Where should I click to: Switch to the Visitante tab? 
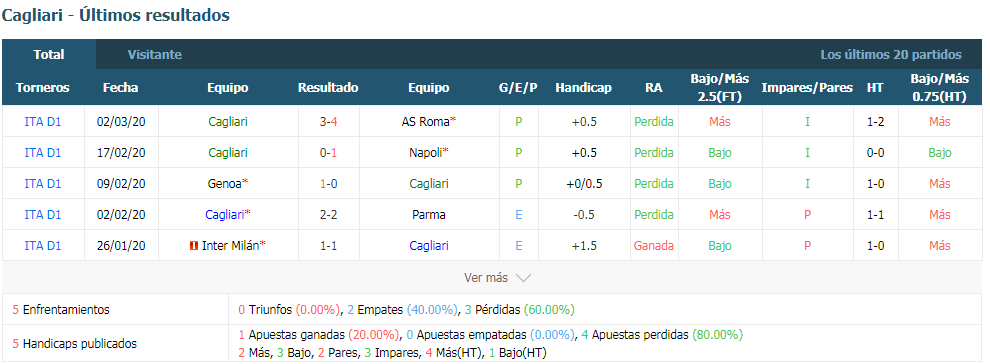click(x=155, y=55)
